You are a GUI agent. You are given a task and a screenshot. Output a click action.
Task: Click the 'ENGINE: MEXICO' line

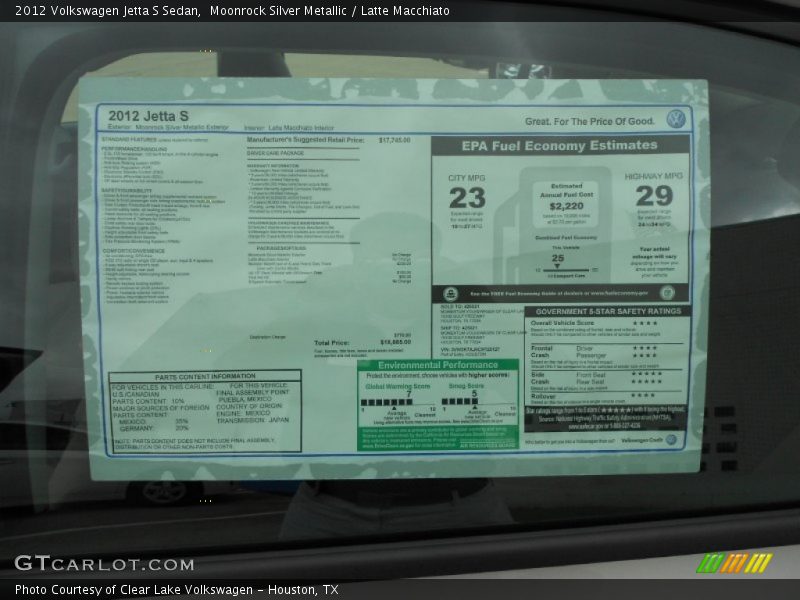[x=243, y=413]
